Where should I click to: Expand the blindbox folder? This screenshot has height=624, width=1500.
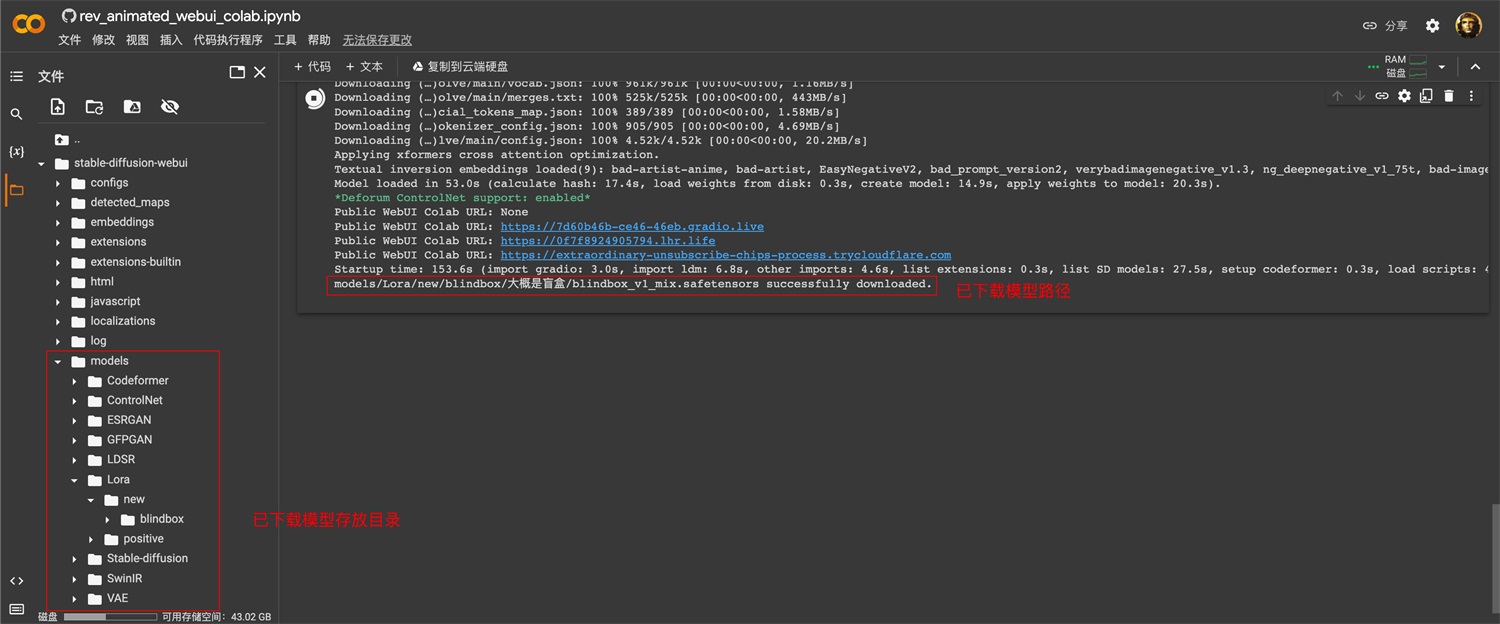pos(108,520)
